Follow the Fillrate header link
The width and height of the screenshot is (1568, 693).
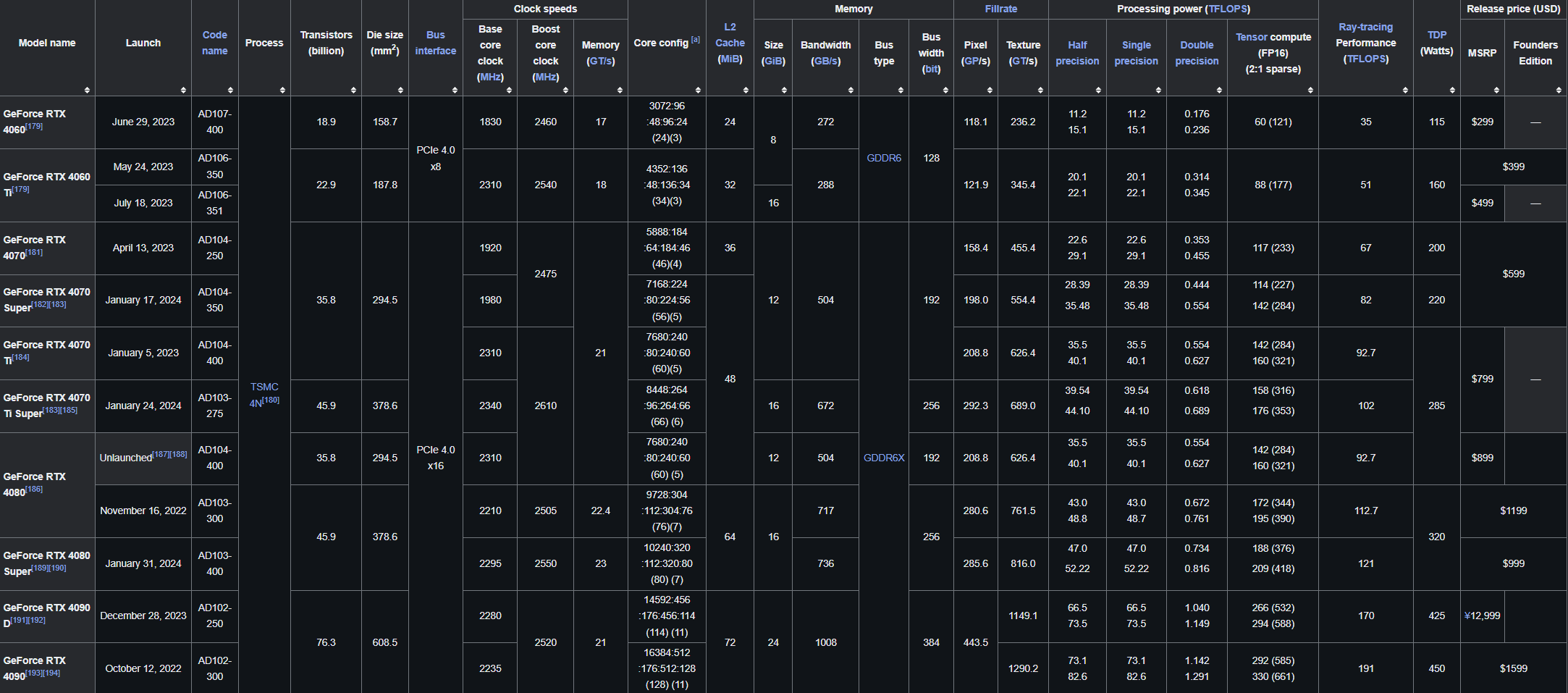[1001, 9]
